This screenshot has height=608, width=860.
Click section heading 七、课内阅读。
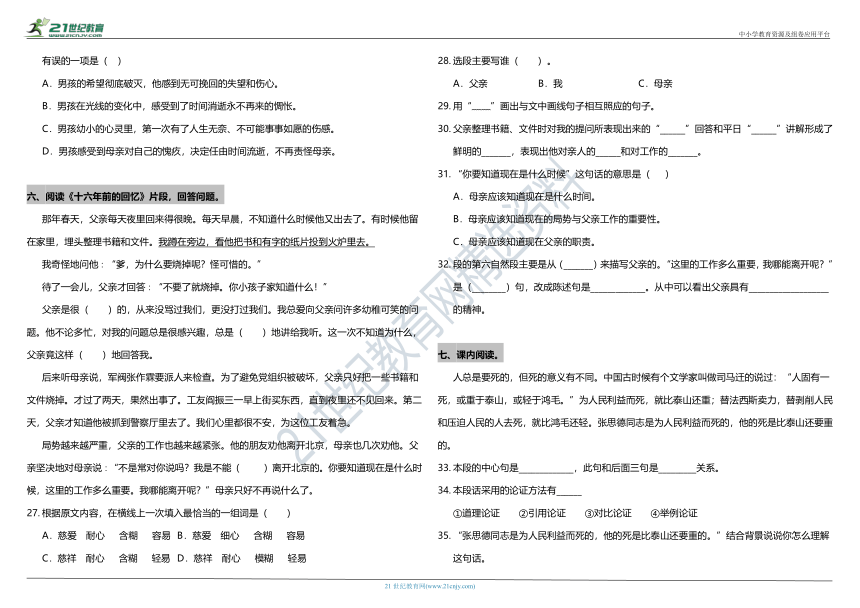[x=470, y=354]
